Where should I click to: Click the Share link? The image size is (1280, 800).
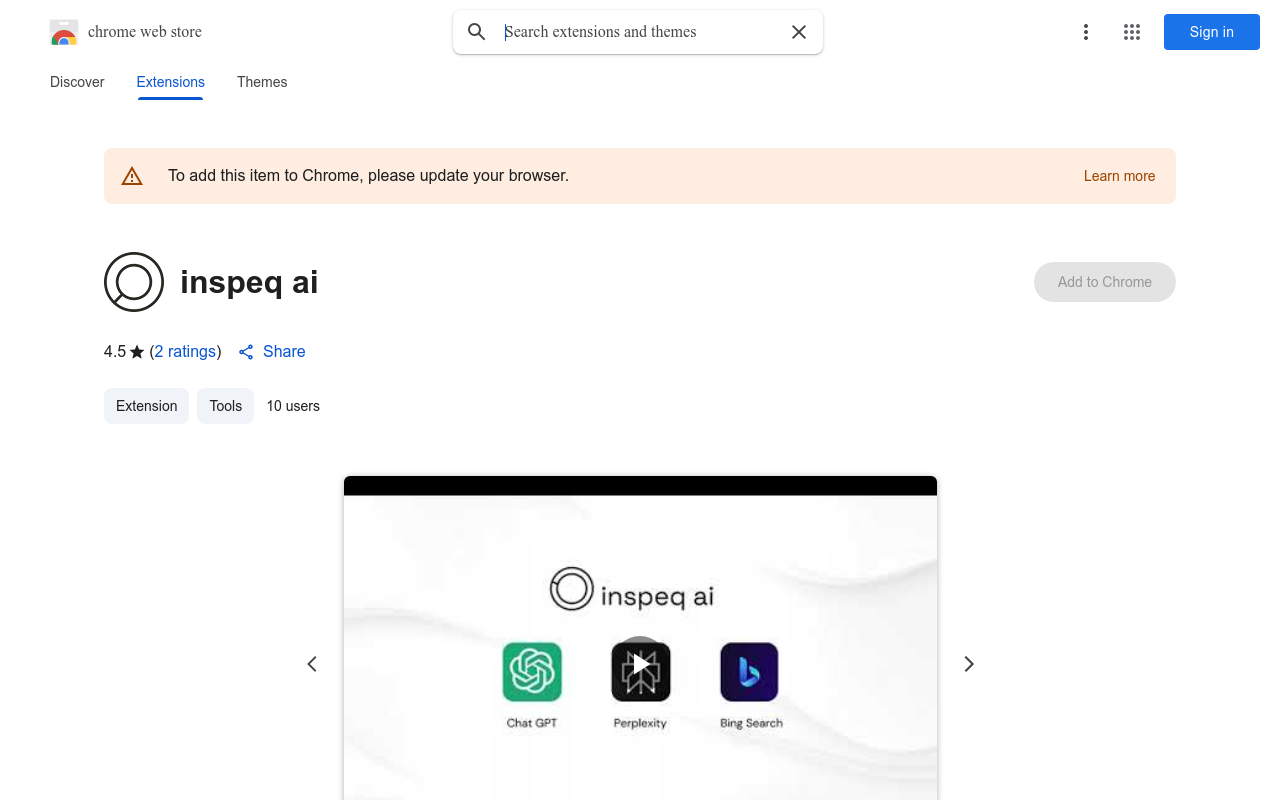point(284,352)
